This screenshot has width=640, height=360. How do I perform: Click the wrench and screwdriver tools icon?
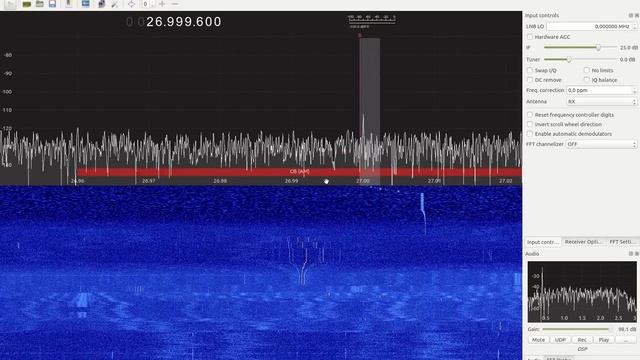(x=115, y=4)
